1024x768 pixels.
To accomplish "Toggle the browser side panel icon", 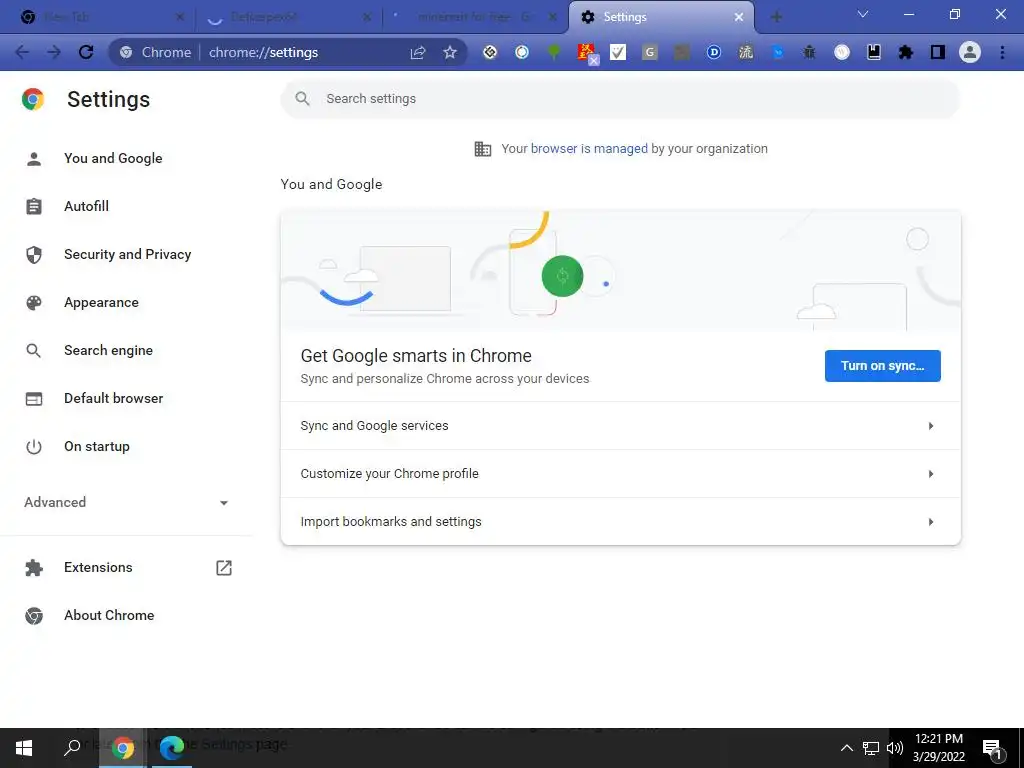I will (938, 52).
